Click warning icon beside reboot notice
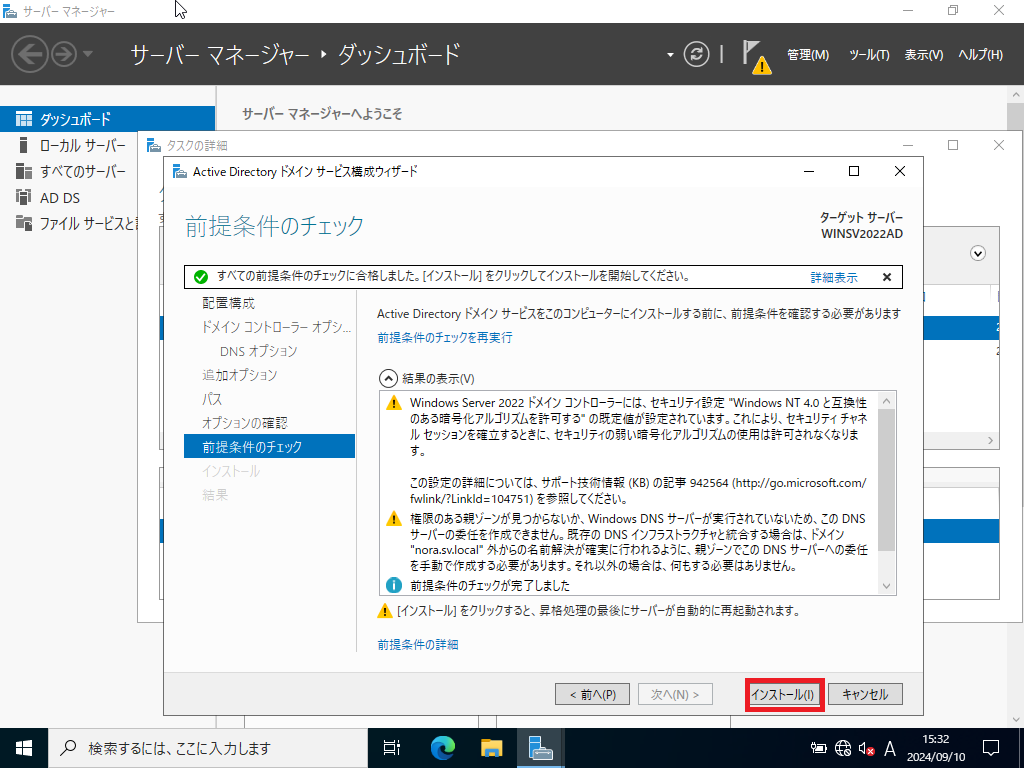Viewport: 1024px width, 768px height. tap(385, 611)
